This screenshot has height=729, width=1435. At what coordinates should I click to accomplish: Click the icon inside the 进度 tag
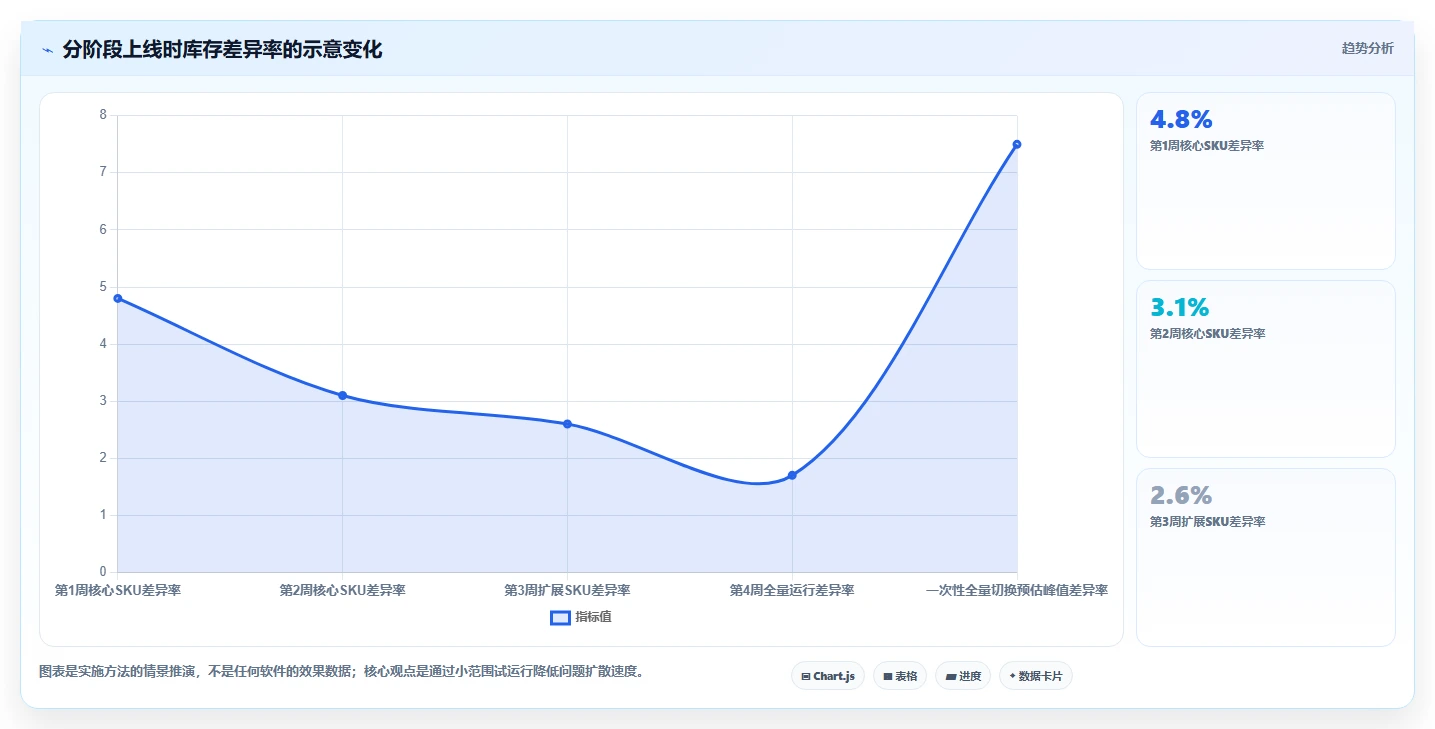tap(950, 677)
